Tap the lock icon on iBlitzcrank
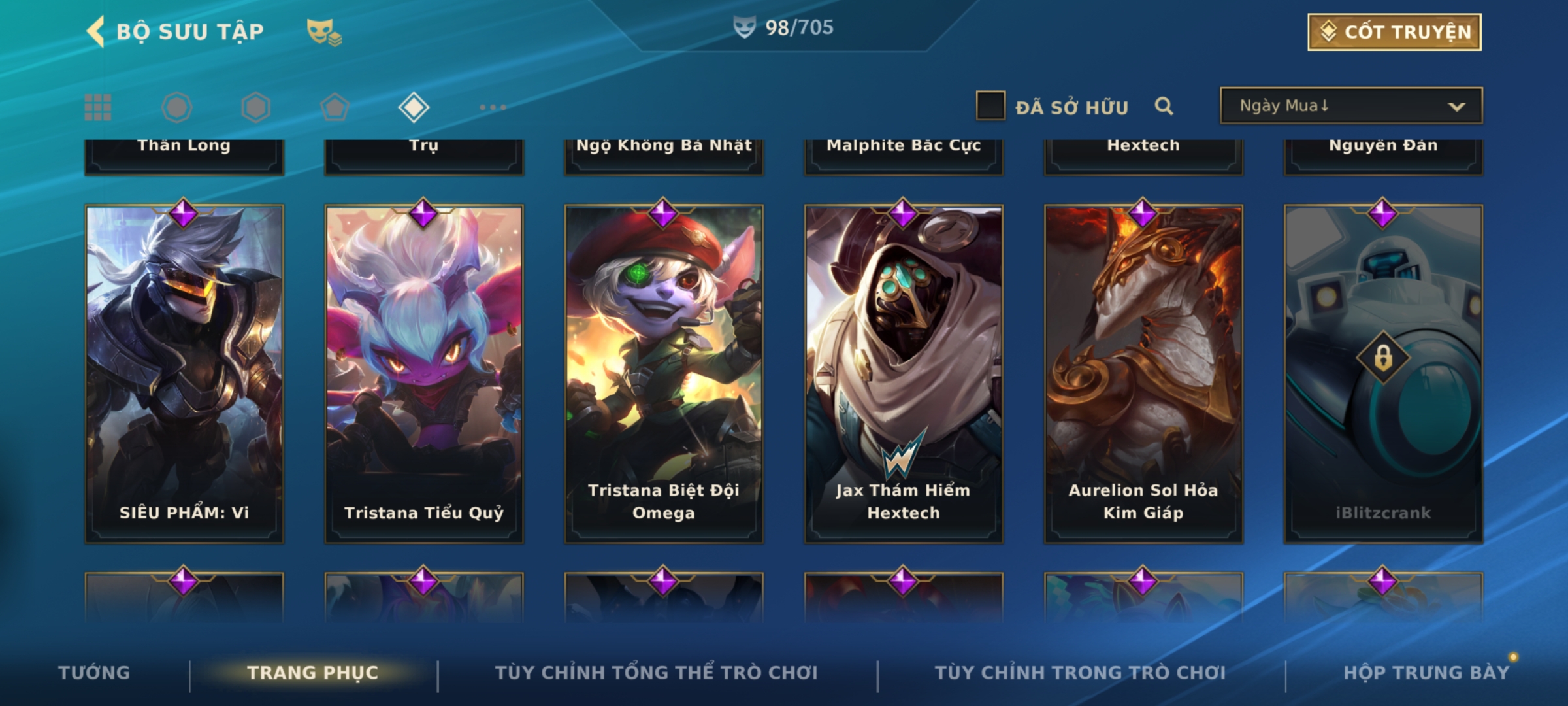The width and height of the screenshot is (1568, 706). (1383, 358)
